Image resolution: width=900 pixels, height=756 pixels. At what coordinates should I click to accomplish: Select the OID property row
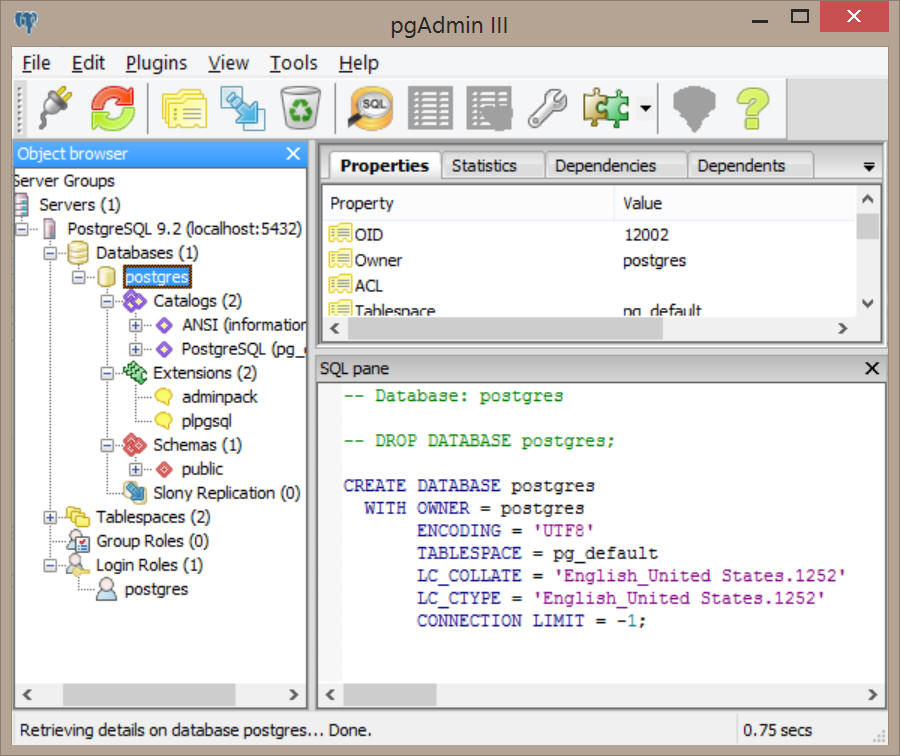pos(590,235)
